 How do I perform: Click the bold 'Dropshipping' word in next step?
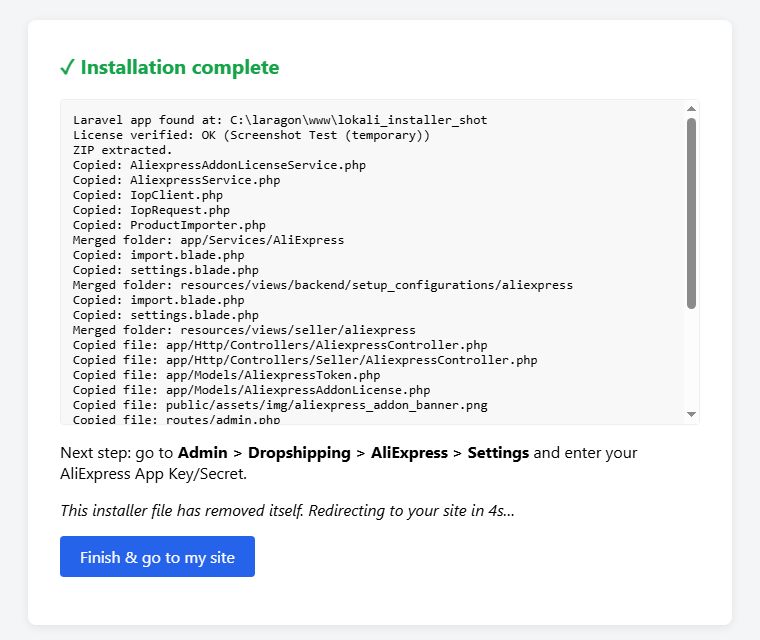click(x=299, y=453)
